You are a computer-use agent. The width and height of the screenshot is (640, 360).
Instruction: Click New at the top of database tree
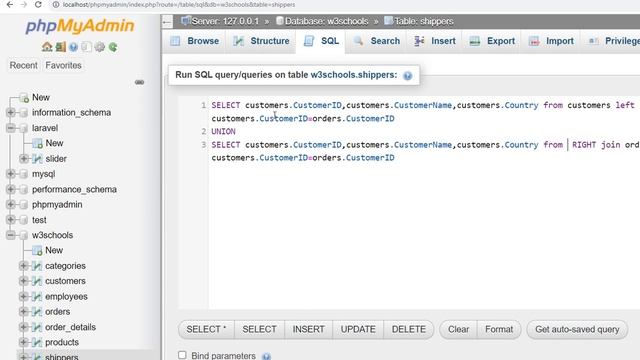pyautogui.click(x=41, y=98)
